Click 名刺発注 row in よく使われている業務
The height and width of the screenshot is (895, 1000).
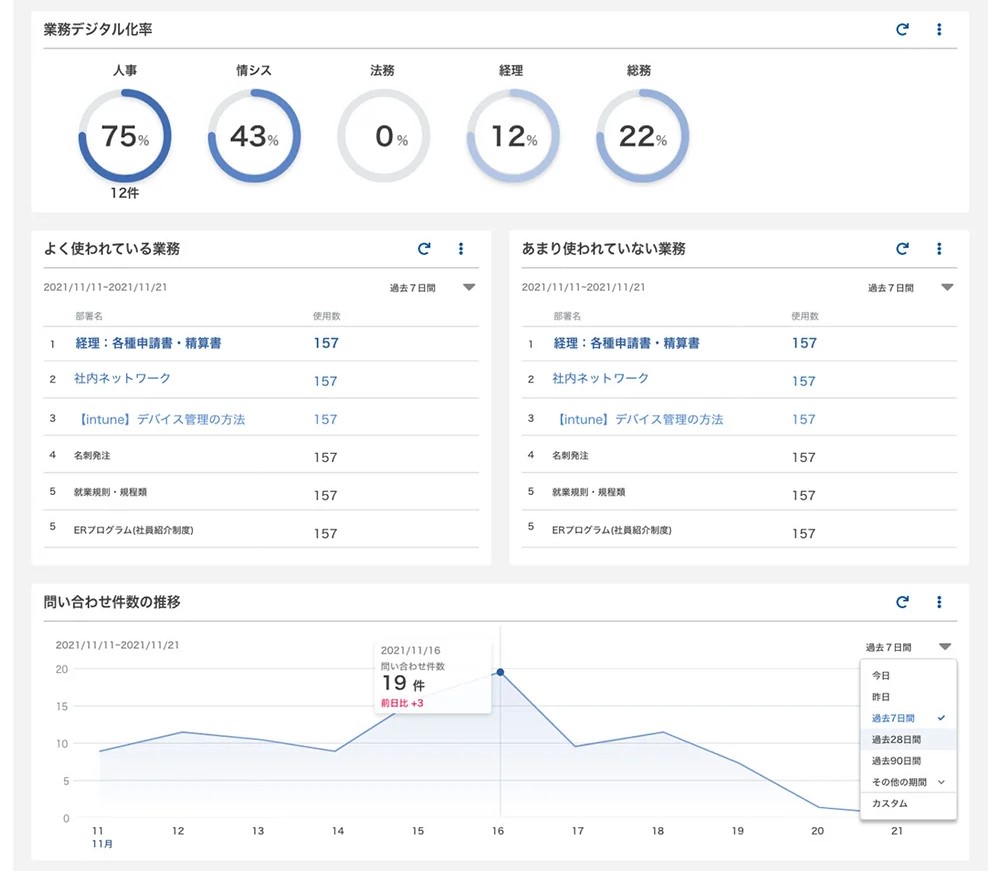261,455
